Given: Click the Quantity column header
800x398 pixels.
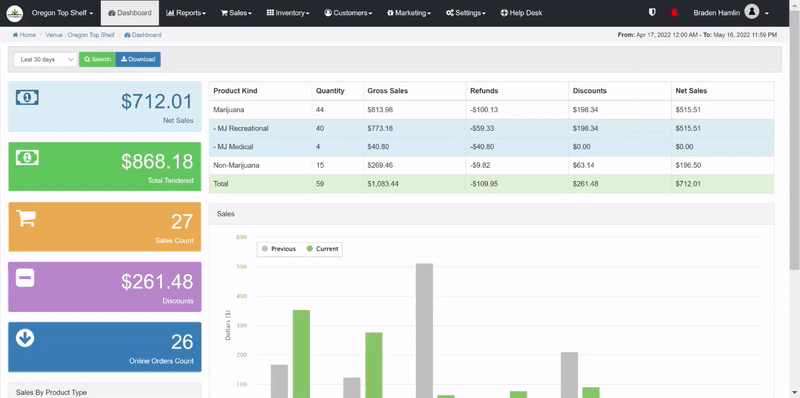Looking at the screenshot, I should pos(330,91).
